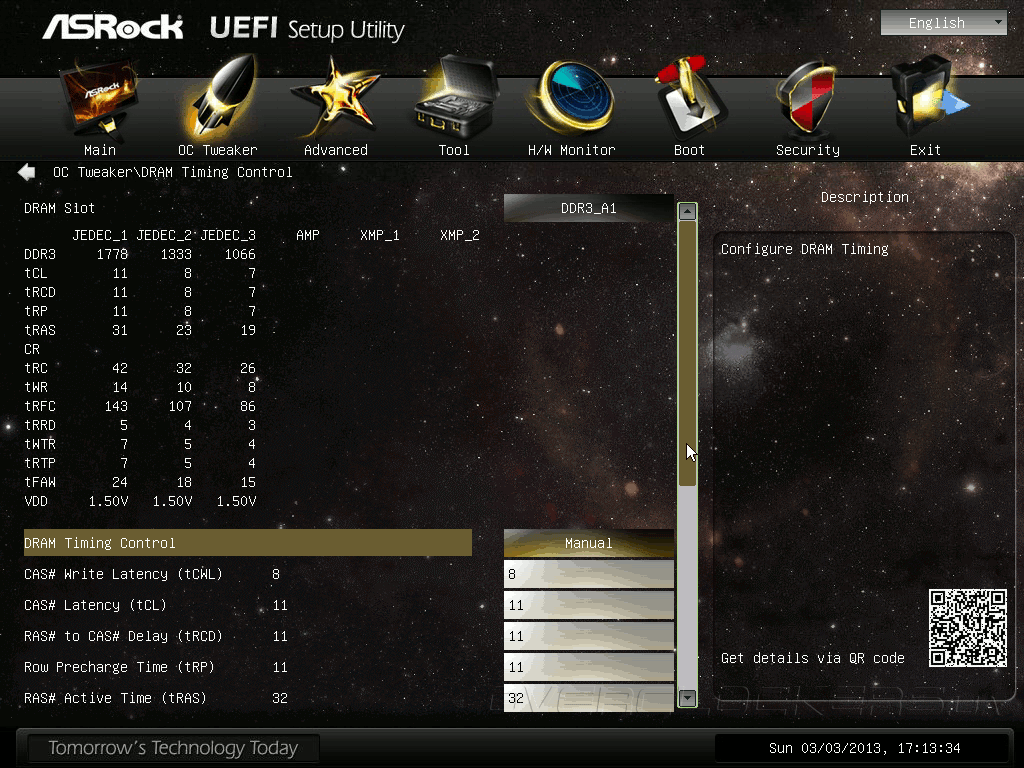The height and width of the screenshot is (768, 1024).
Task: Click the tCWL value field showing 8
Action: click(588, 574)
